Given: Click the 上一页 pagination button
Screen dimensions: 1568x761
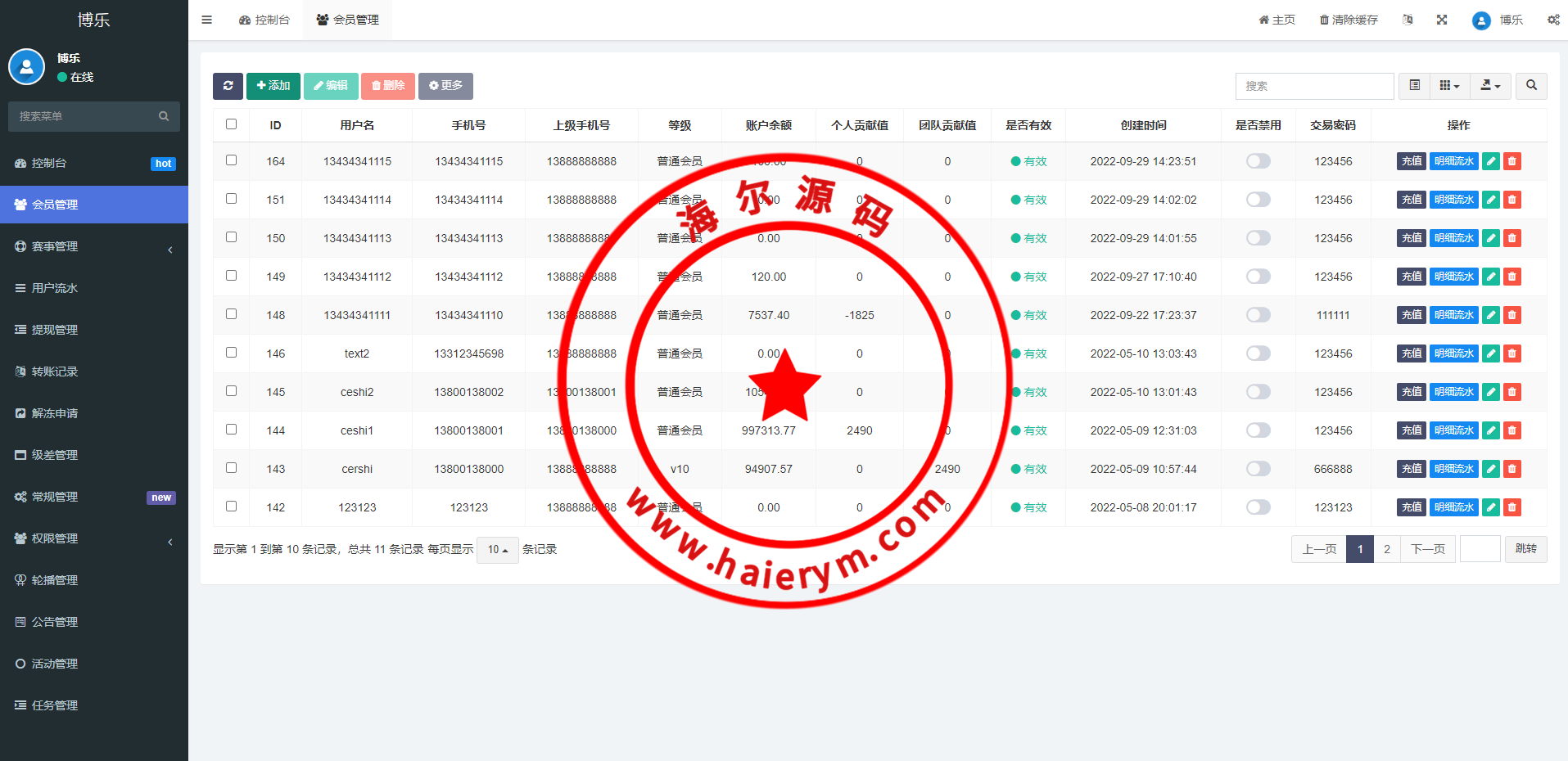Looking at the screenshot, I should 1319,549.
